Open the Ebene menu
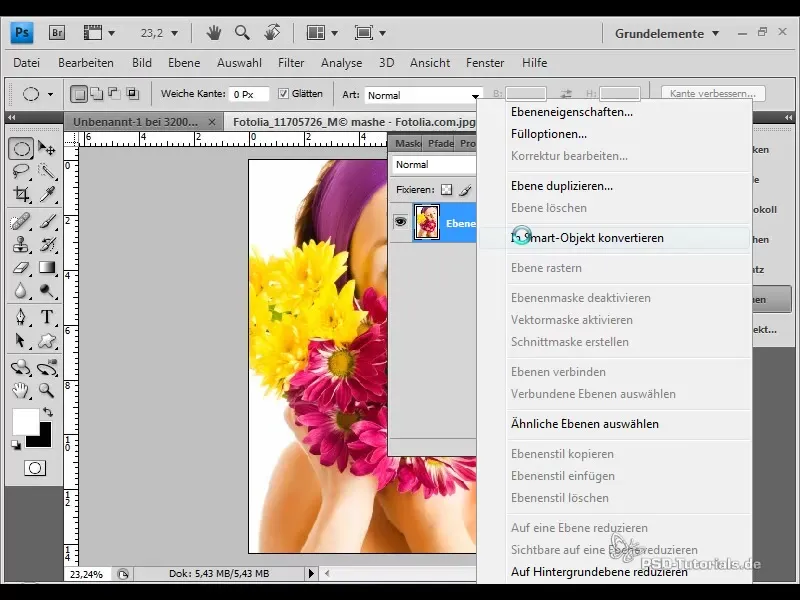 click(184, 63)
